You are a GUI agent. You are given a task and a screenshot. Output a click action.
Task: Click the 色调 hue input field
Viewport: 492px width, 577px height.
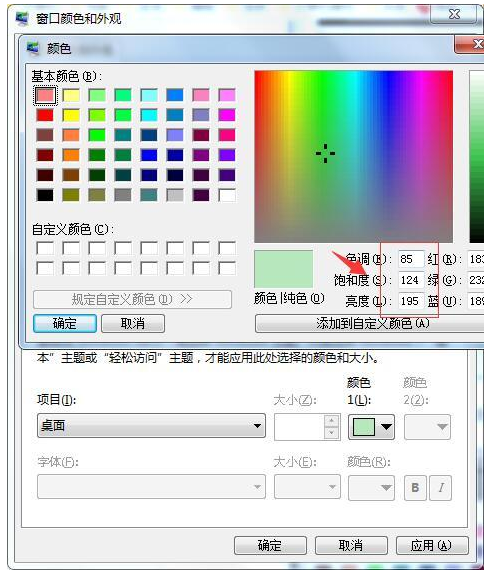tap(411, 259)
